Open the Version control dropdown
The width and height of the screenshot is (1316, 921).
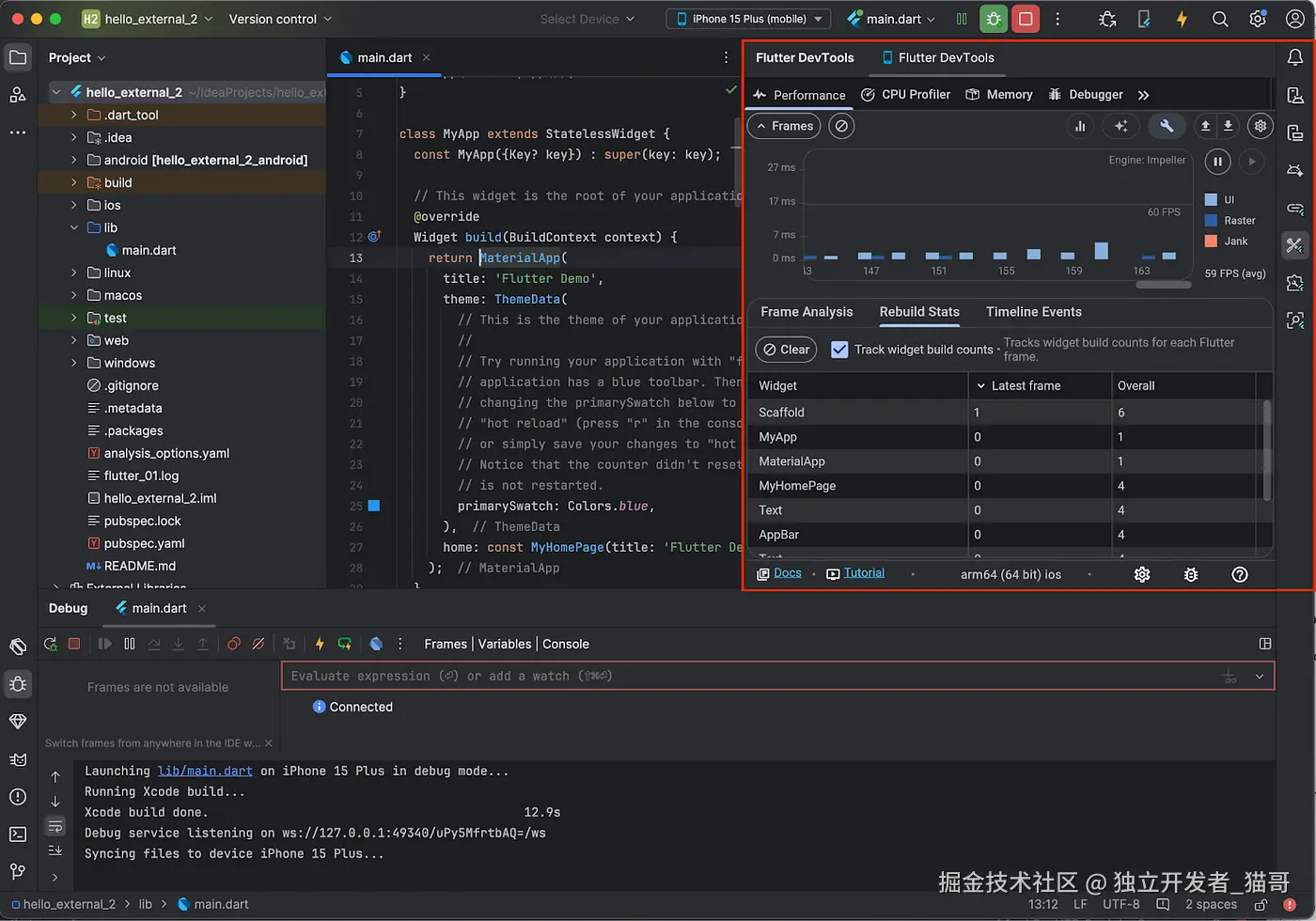click(280, 19)
